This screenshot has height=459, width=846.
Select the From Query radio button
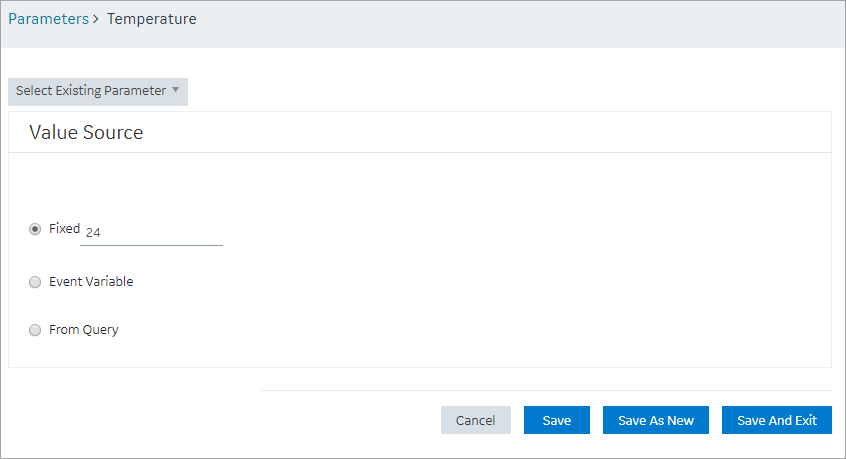tap(35, 330)
